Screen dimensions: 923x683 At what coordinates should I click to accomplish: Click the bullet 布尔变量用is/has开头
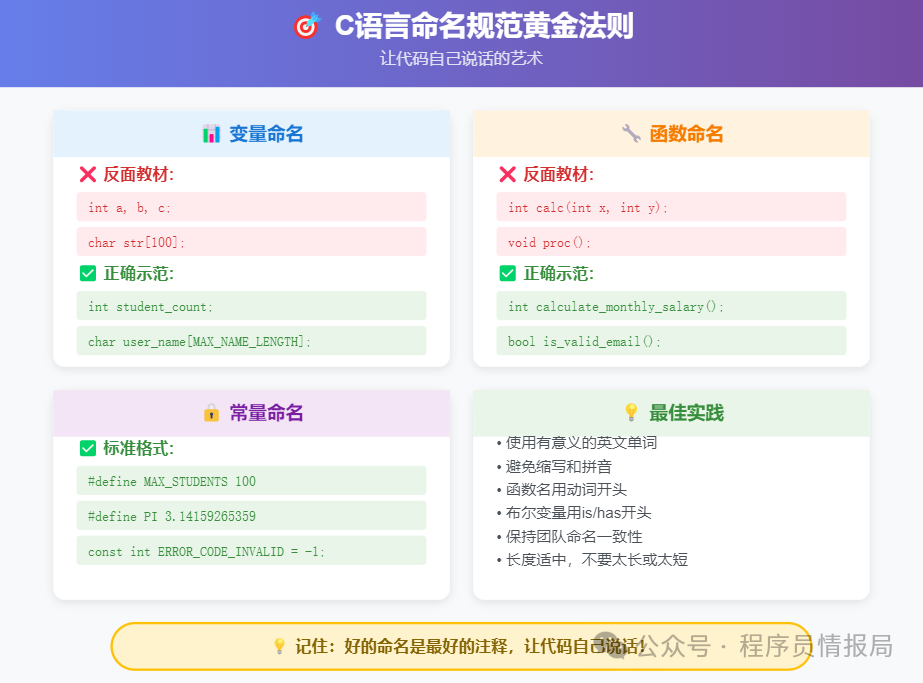coord(574,513)
